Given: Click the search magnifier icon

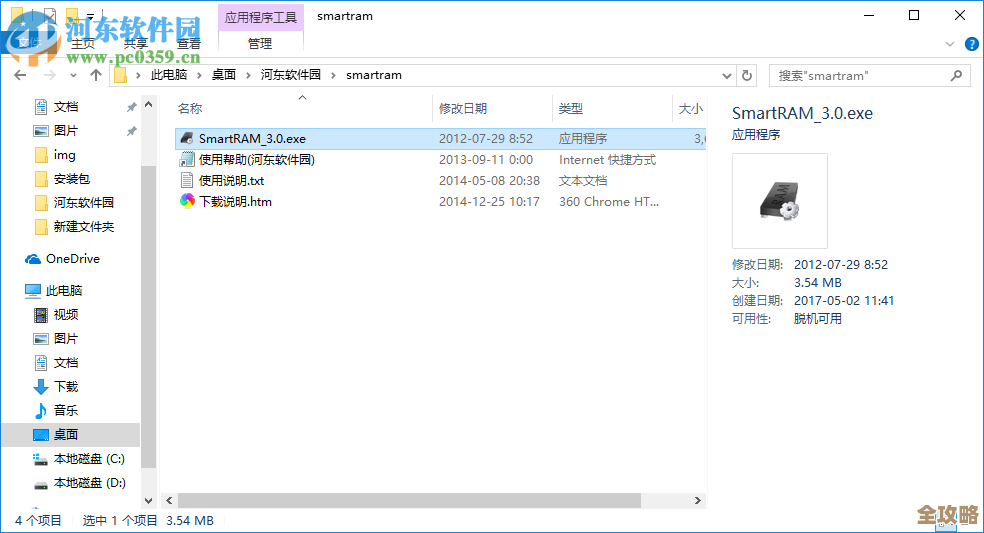Looking at the screenshot, I should pos(956,75).
